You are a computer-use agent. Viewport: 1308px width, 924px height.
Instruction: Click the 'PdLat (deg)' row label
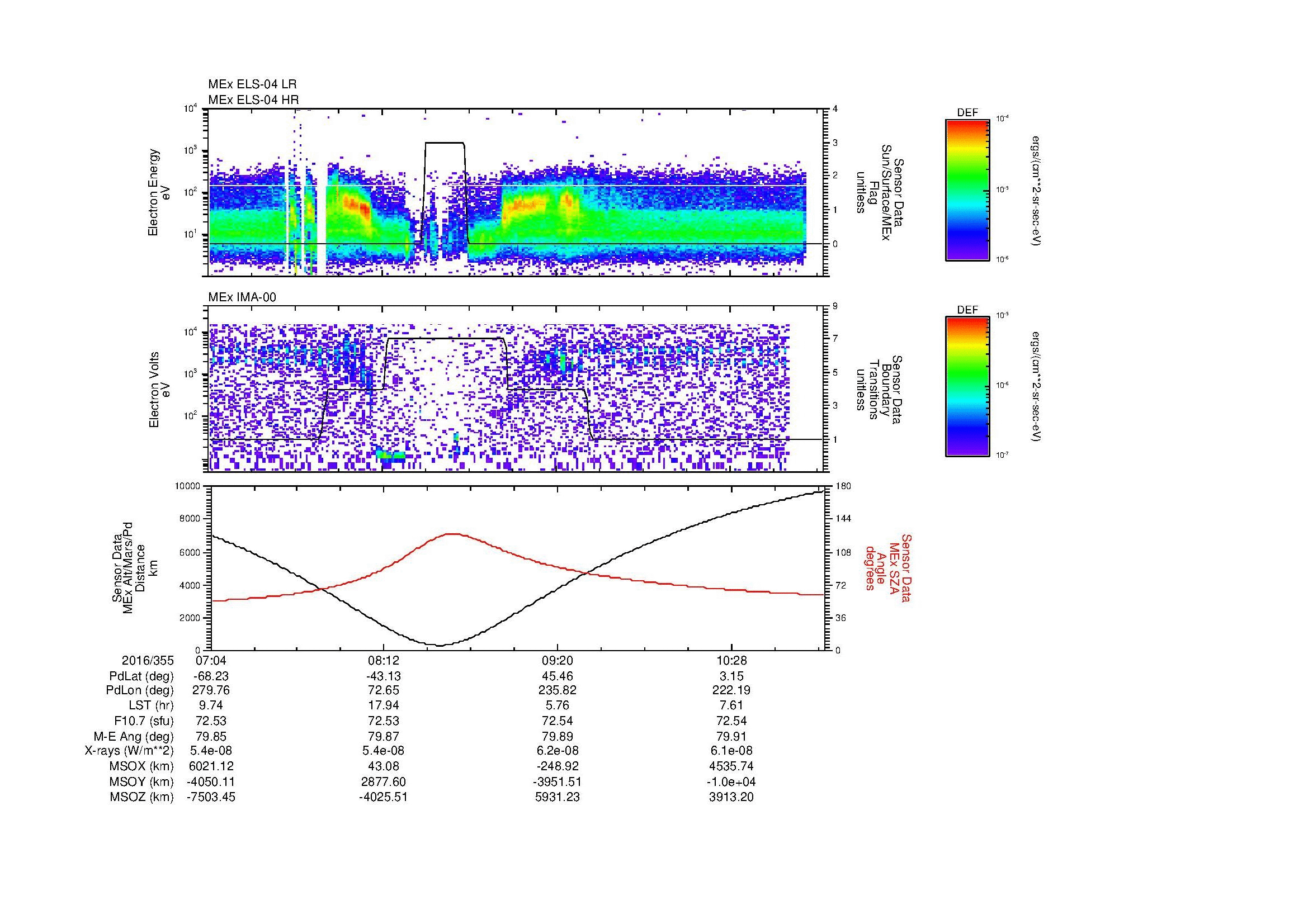point(141,677)
